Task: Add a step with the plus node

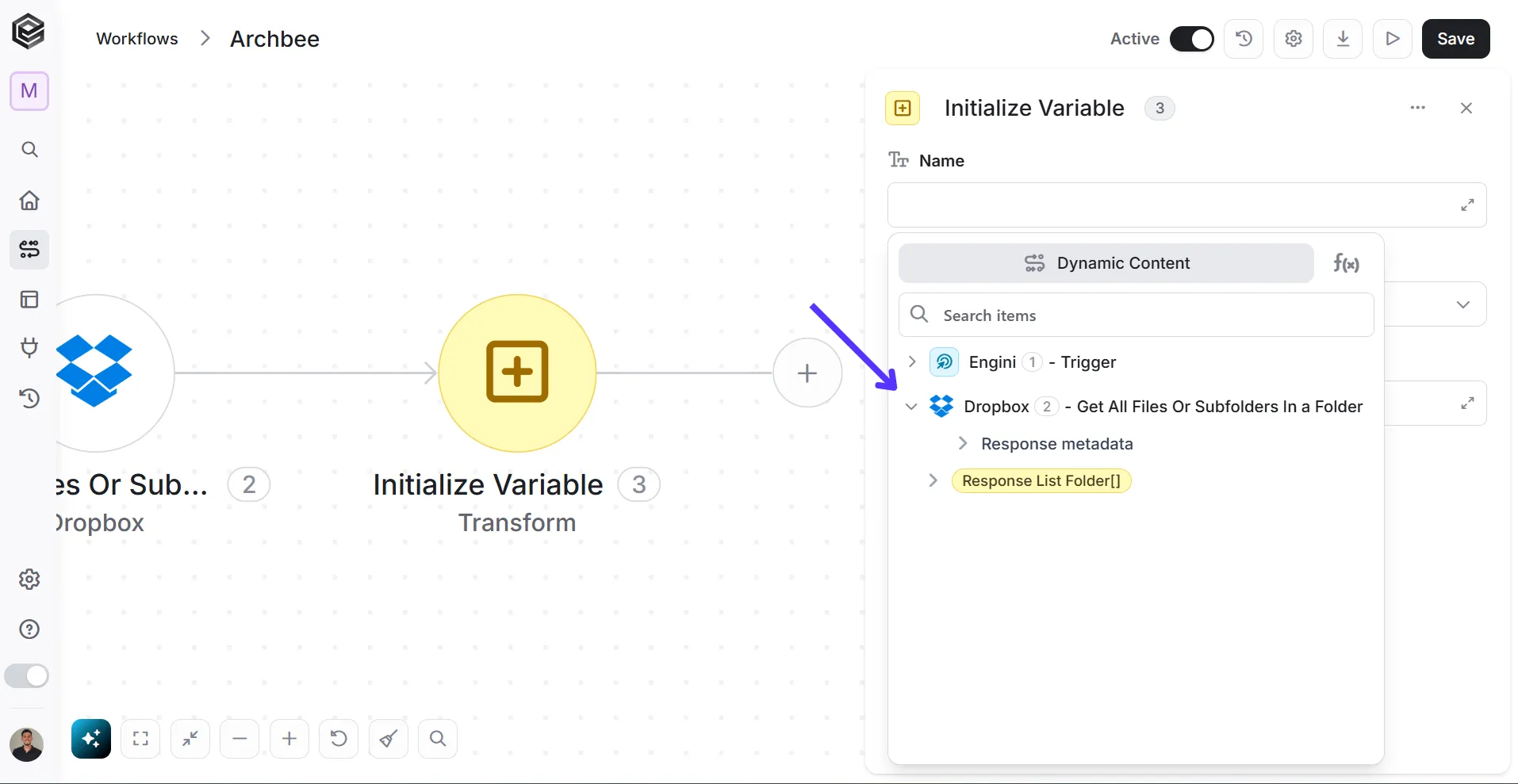Action: tap(807, 373)
